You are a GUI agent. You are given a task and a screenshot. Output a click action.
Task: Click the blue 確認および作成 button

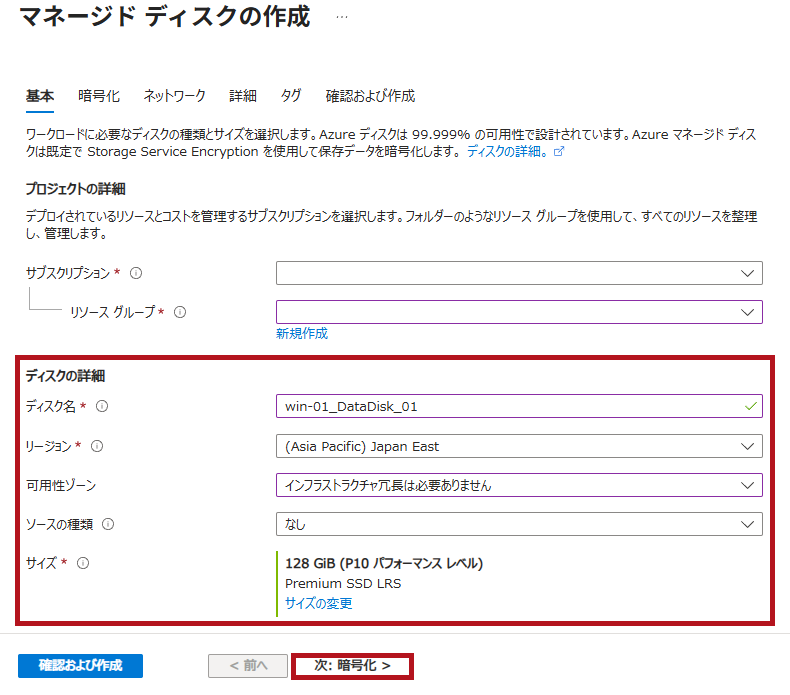point(80,666)
